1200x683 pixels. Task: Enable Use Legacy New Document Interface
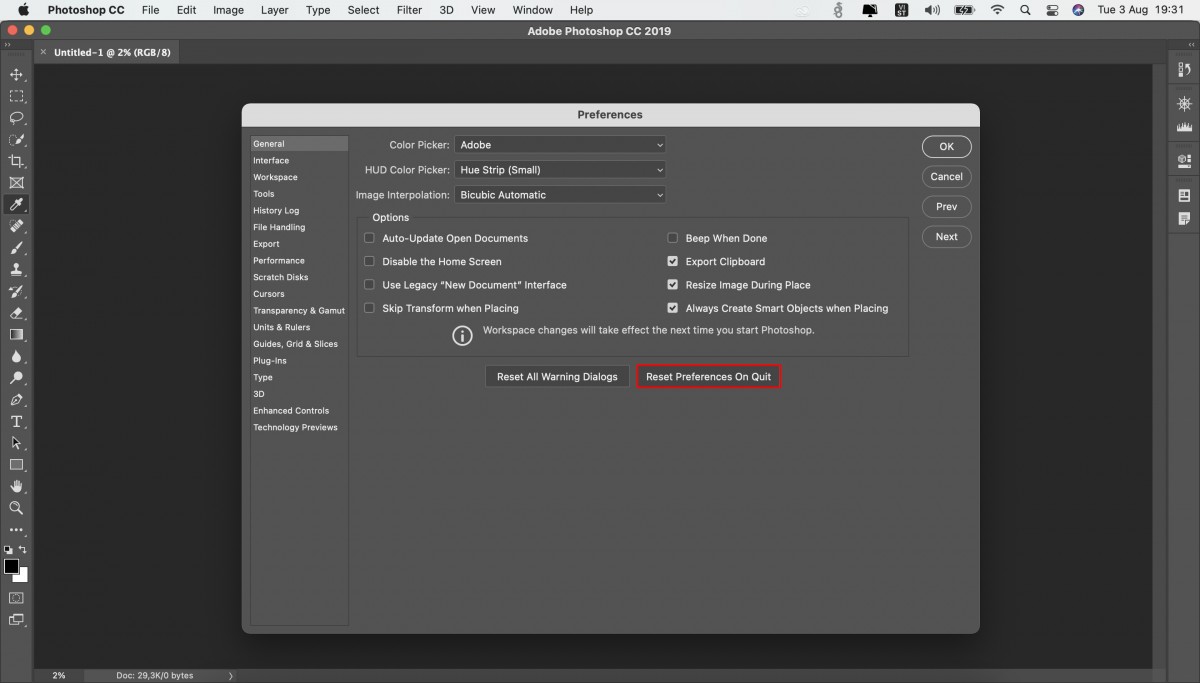[369, 285]
